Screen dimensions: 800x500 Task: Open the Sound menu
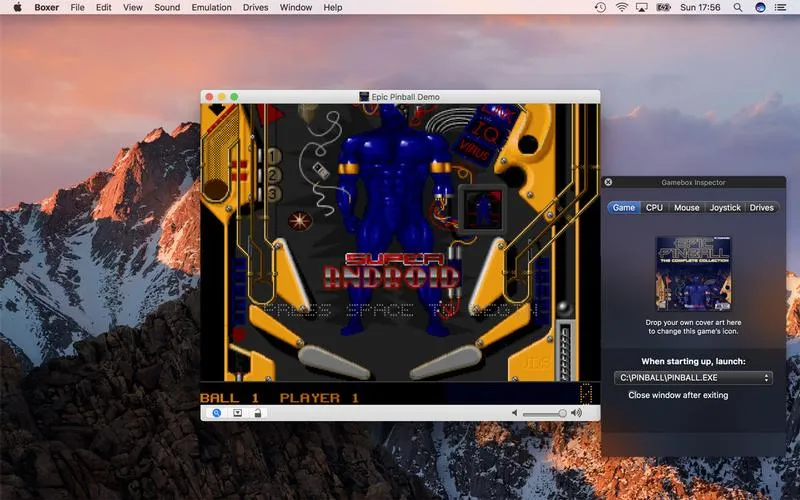[x=167, y=7]
